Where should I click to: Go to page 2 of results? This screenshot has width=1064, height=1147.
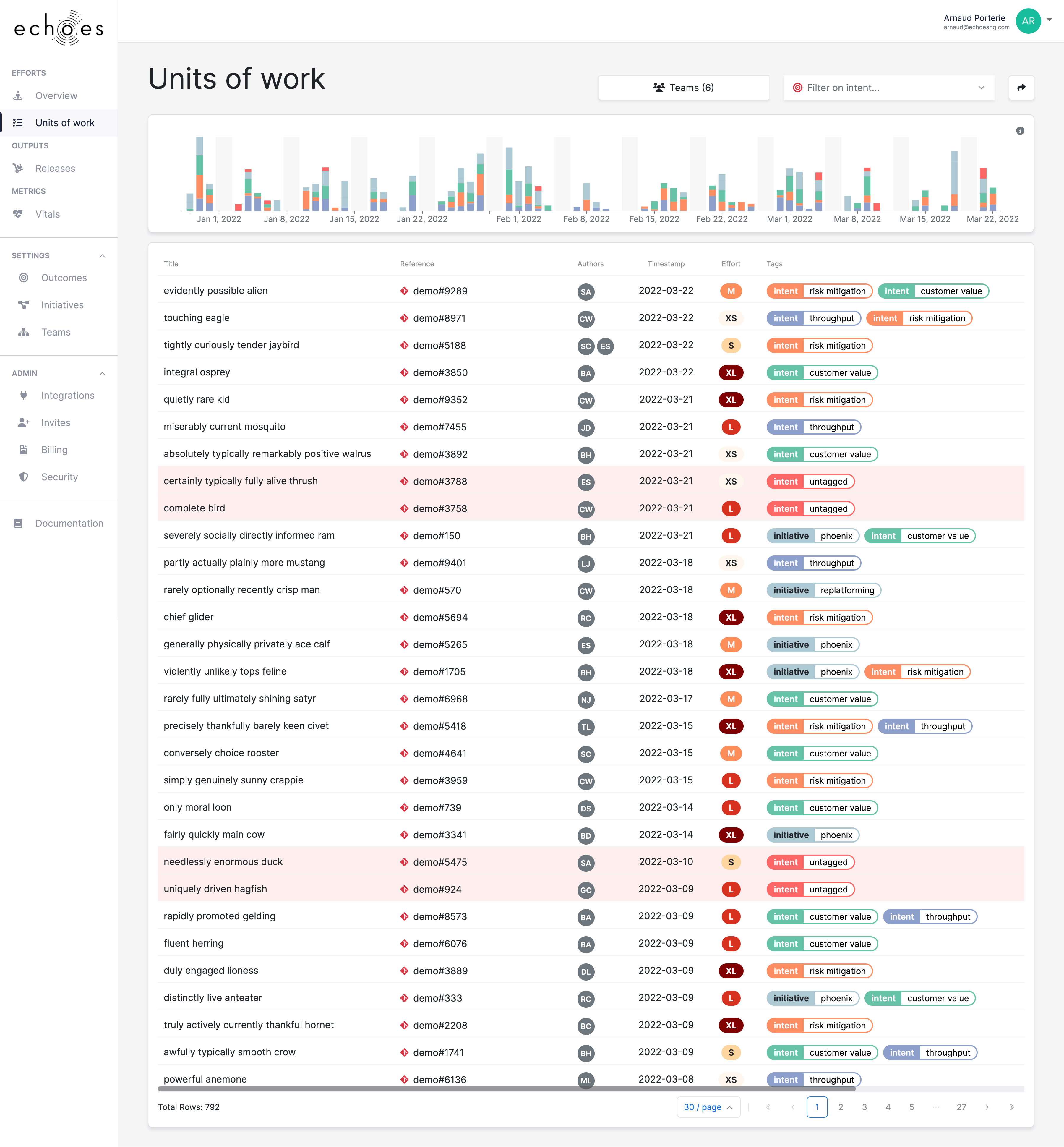[x=840, y=1107]
